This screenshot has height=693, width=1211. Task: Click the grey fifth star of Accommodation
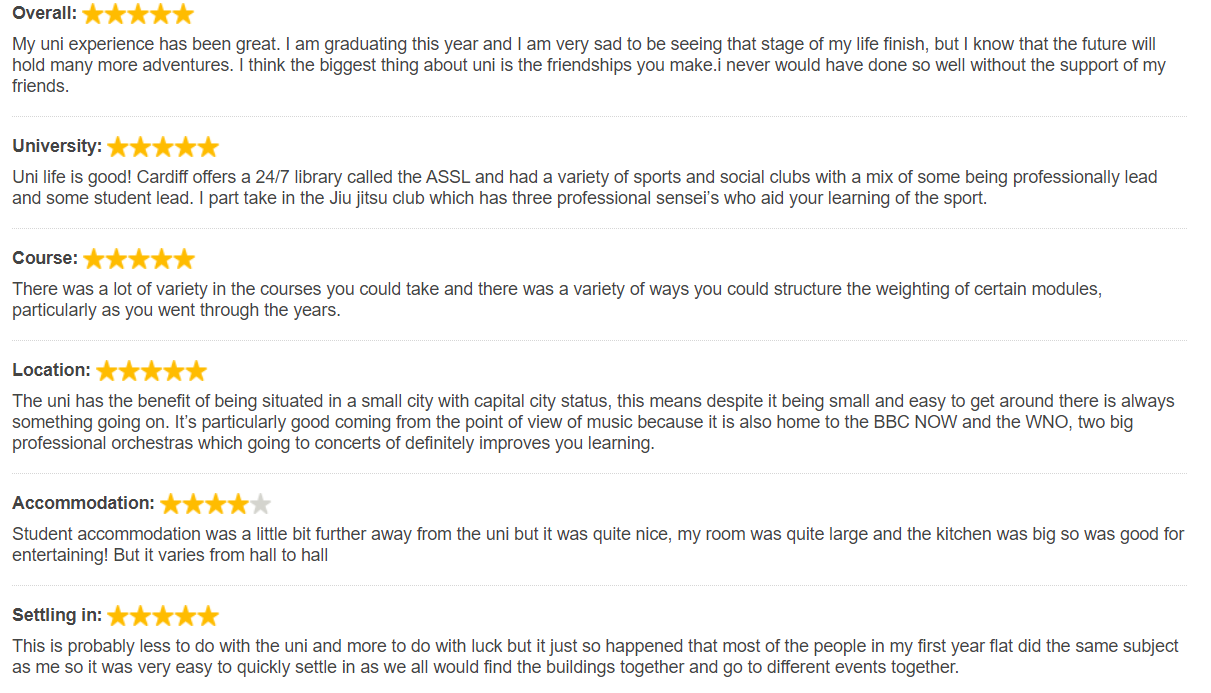click(x=260, y=504)
